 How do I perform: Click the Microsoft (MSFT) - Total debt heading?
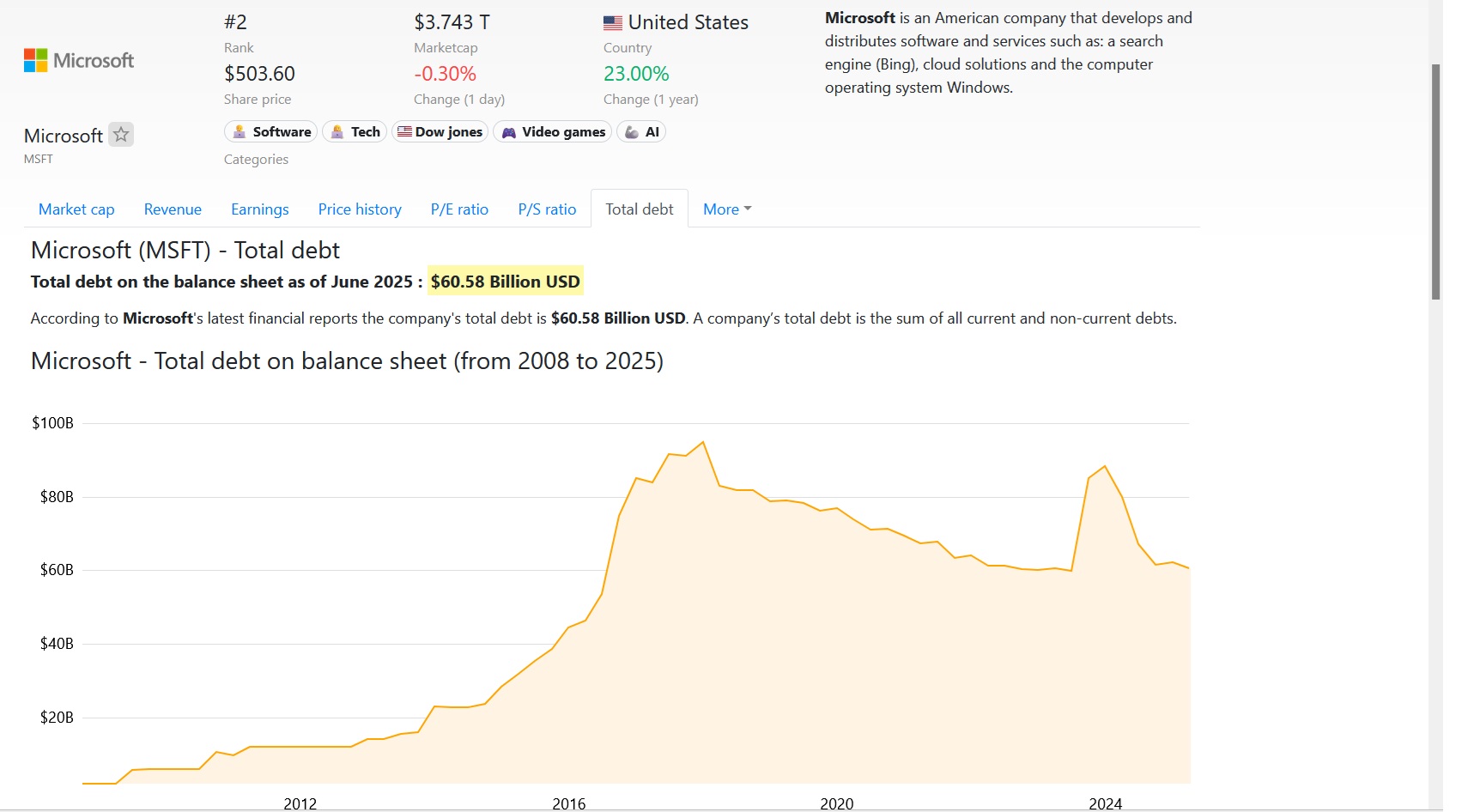point(185,250)
